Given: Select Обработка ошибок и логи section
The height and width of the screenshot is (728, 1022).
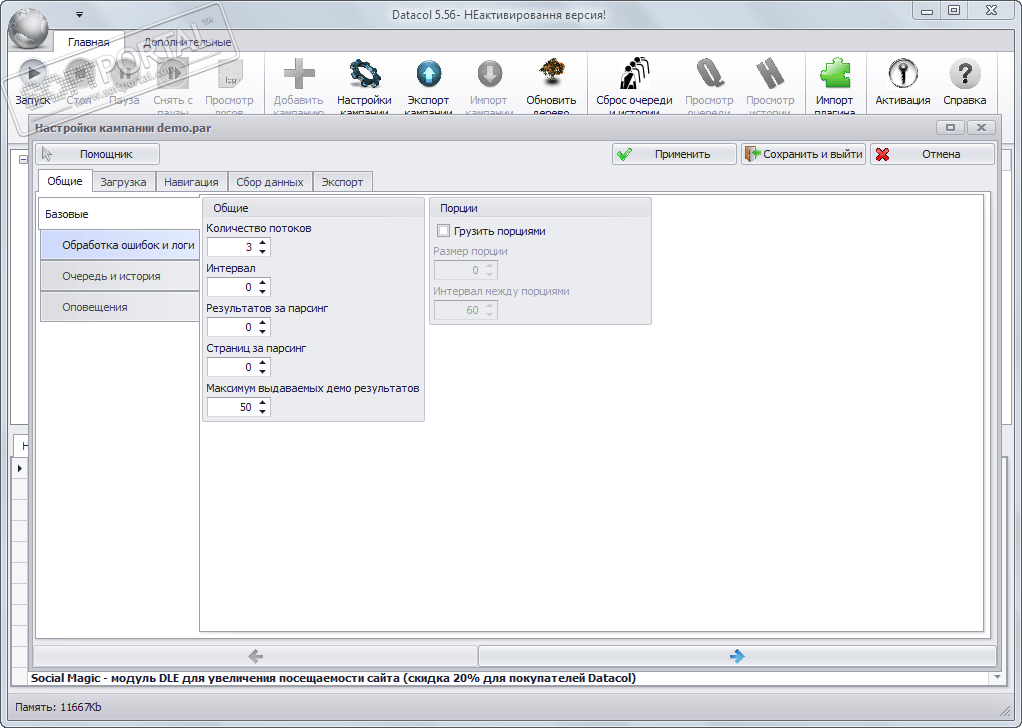Looking at the screenshot, I should point(120,245).
